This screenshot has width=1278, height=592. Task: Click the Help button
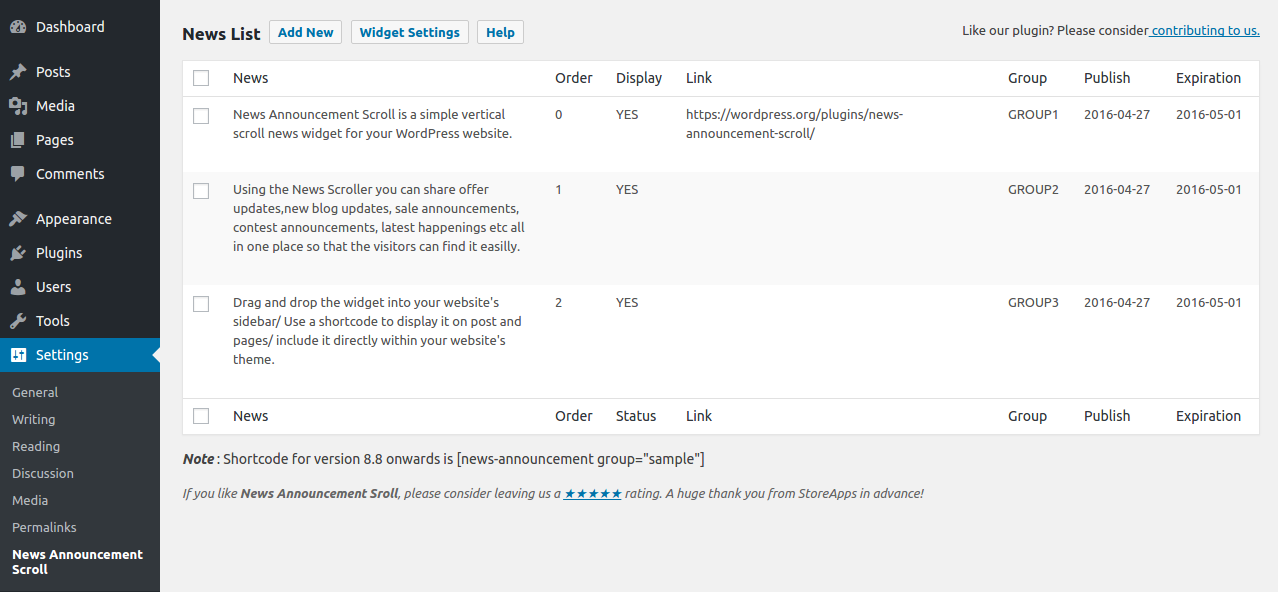click(x=500, y=32)
